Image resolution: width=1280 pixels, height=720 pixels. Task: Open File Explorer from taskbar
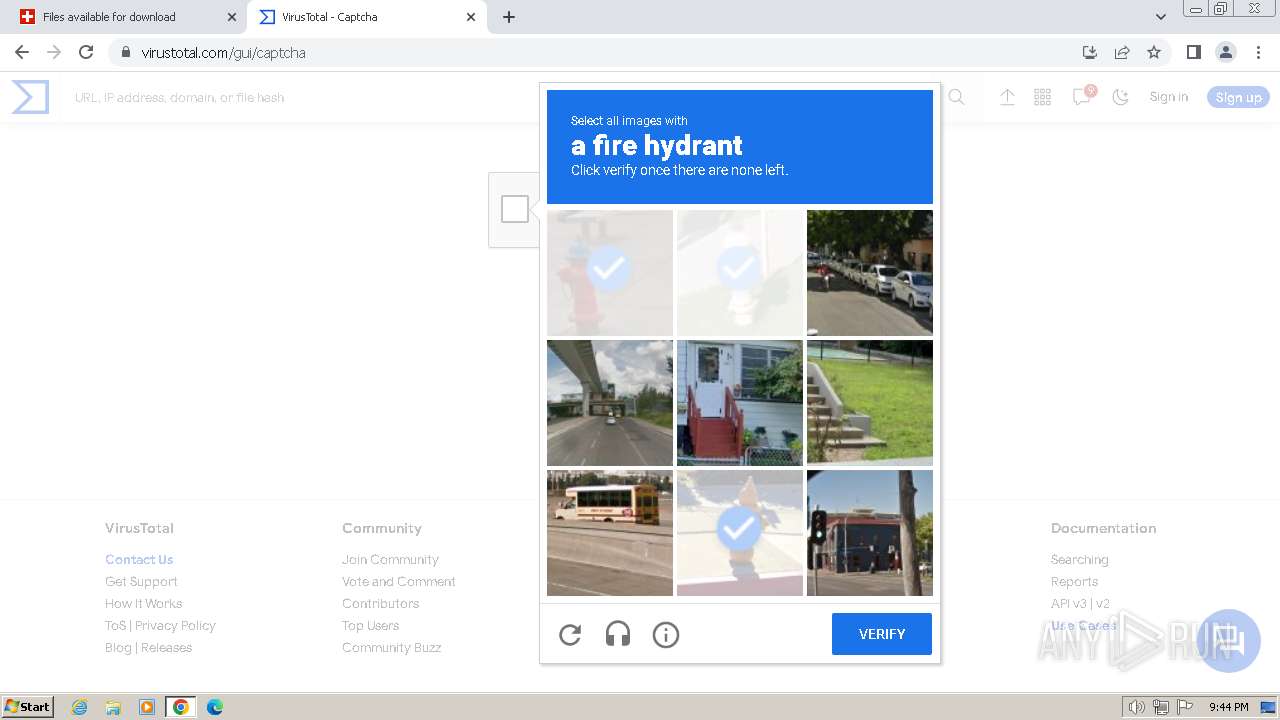click(x=113, y=707)
